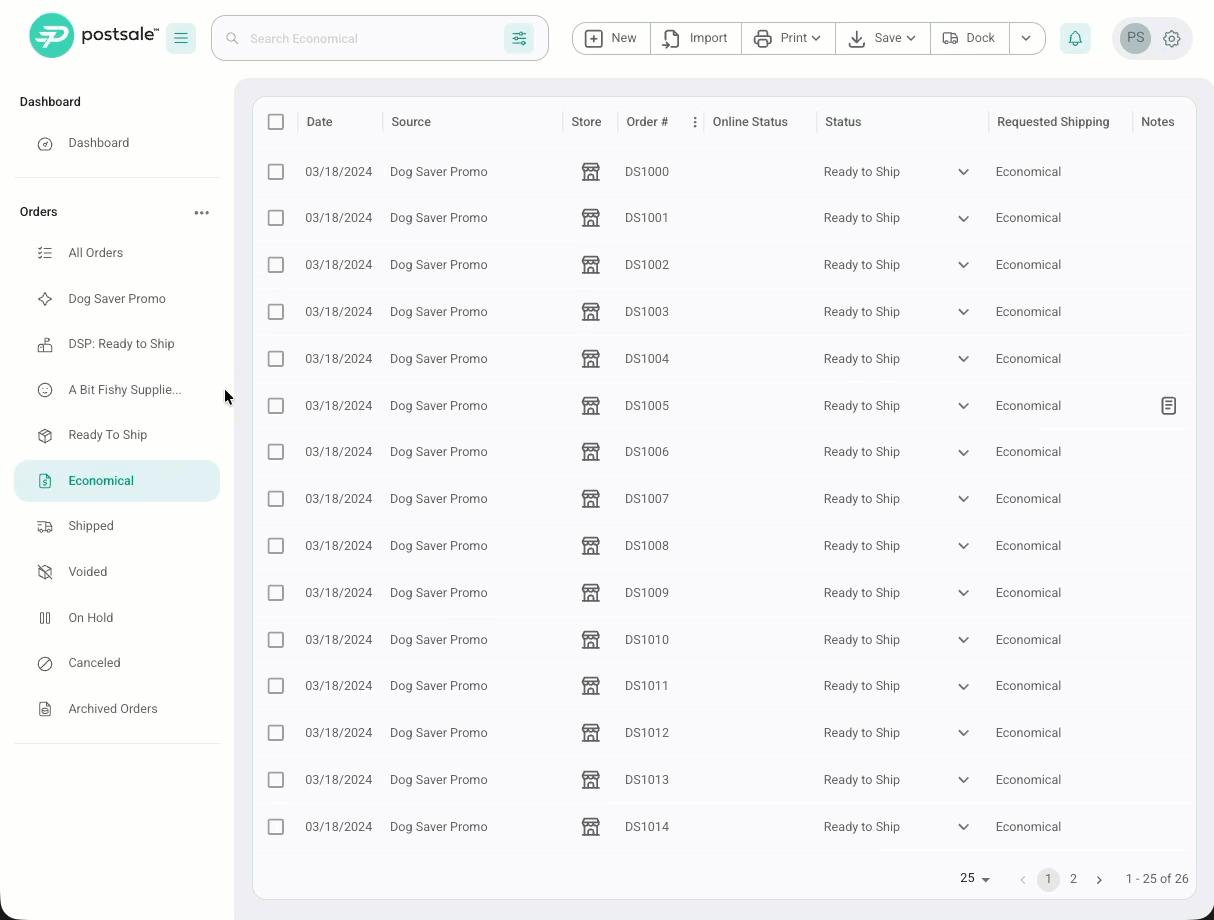Open the settings gear icon
This screenshot has width=1214, height=920.
click(x=1172, y=39)
